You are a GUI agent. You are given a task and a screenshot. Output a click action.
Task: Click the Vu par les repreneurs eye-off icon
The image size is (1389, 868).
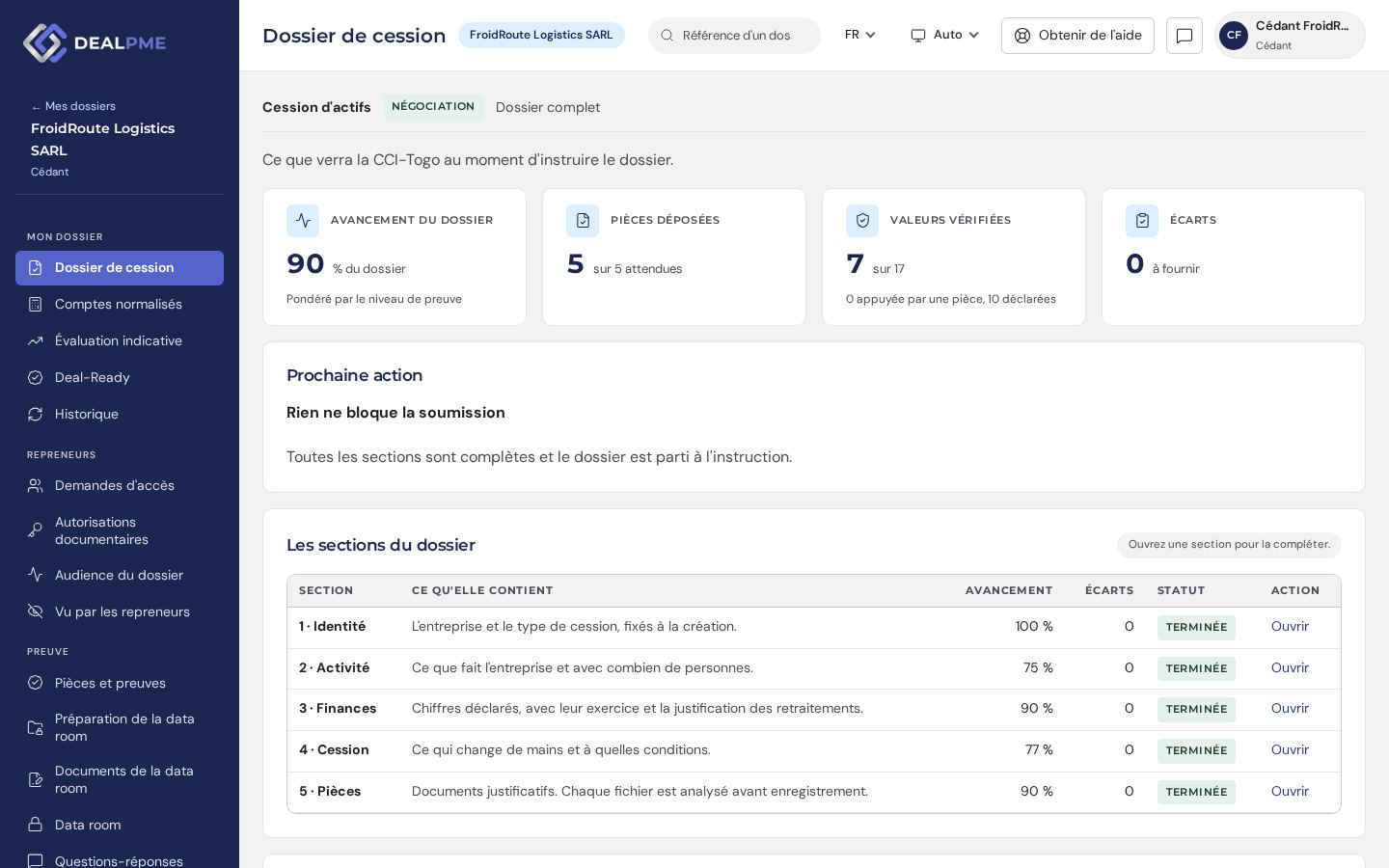click(36, 611)
